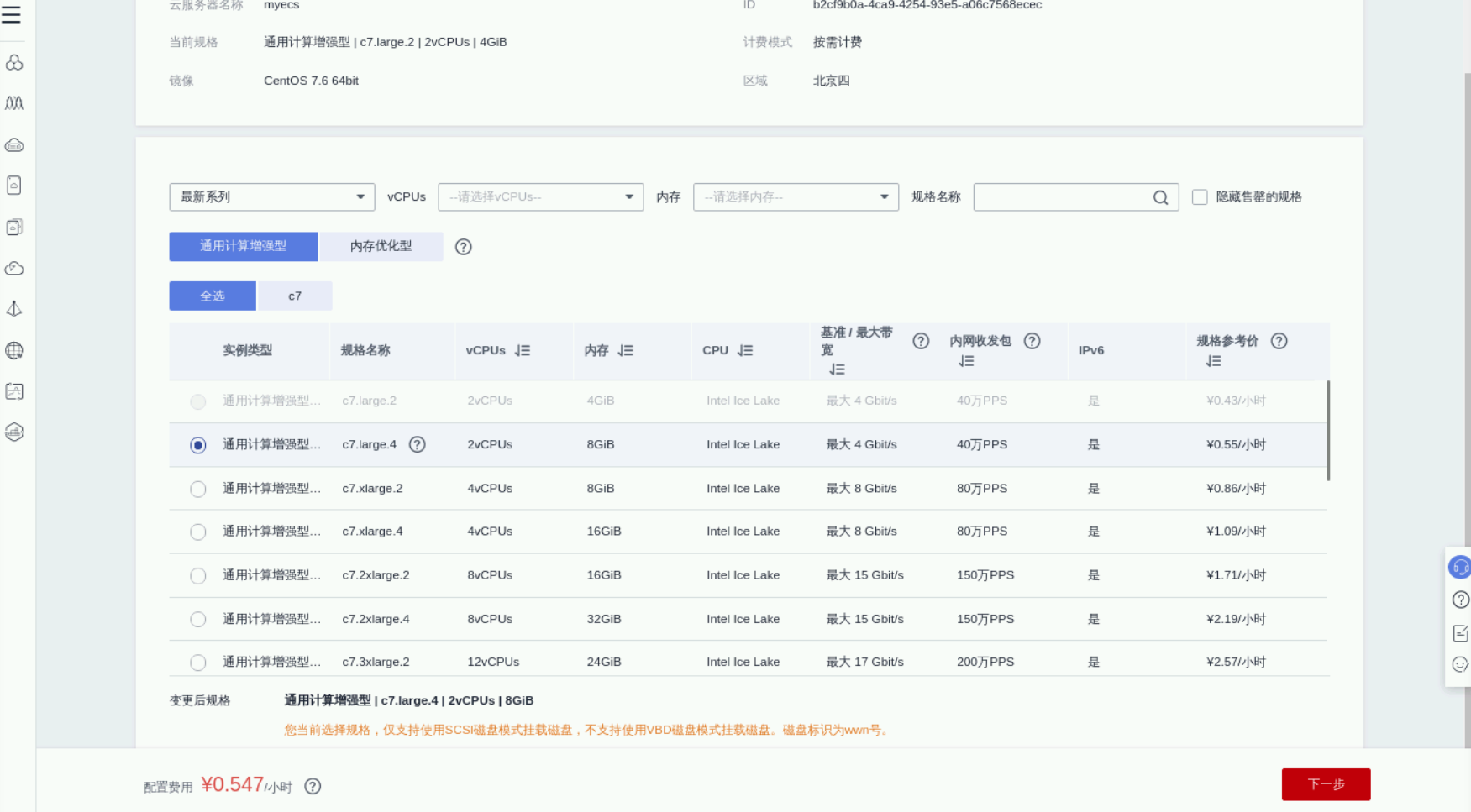
Task: Click the IPv6 column header
Action: click(1091, 350)
